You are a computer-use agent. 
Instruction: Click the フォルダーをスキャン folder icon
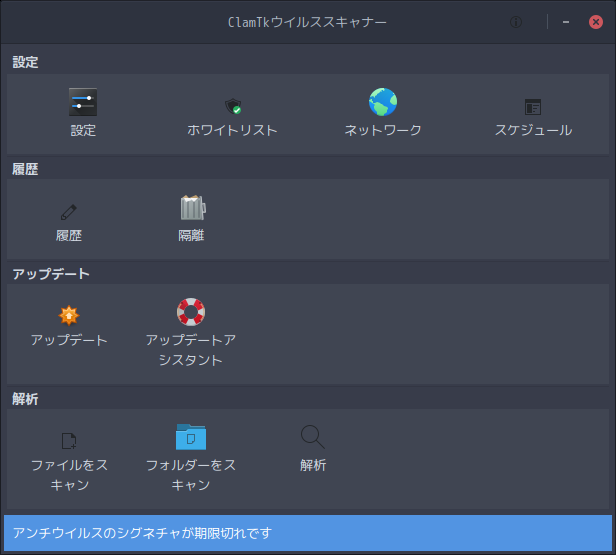[191, 437]
